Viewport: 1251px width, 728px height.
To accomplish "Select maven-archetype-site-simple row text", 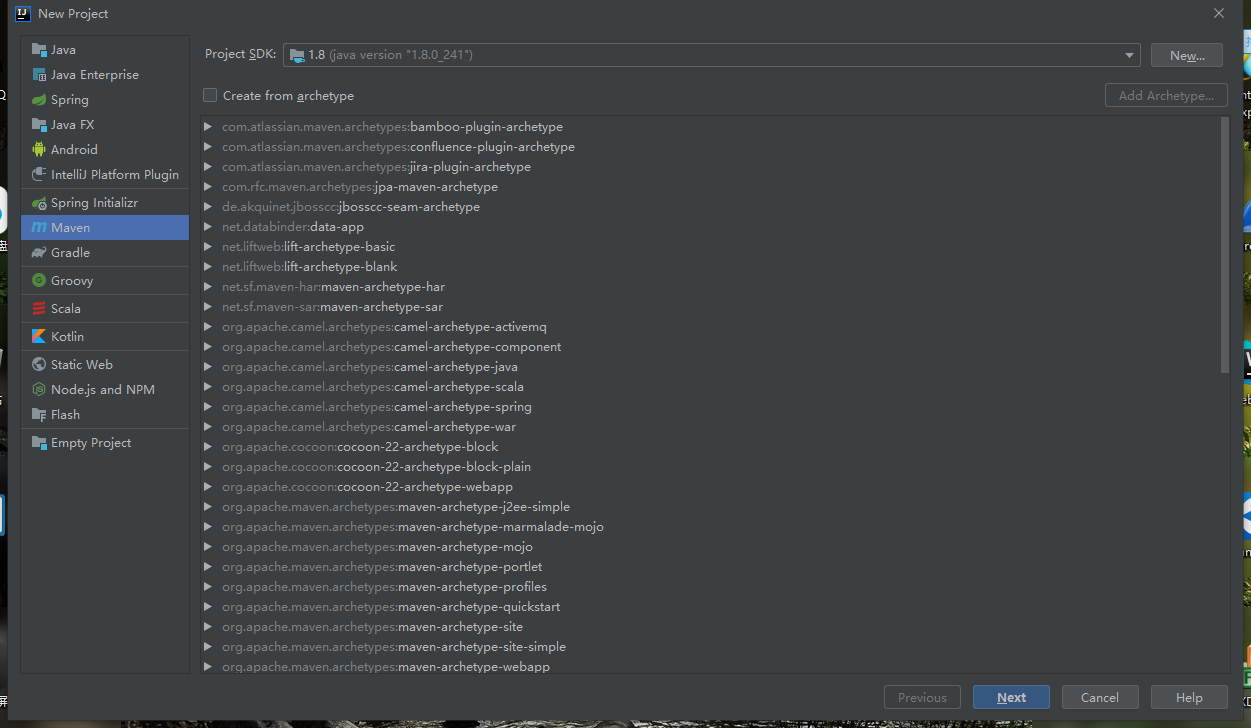I will pyautogui.click(x=394, y=647).
